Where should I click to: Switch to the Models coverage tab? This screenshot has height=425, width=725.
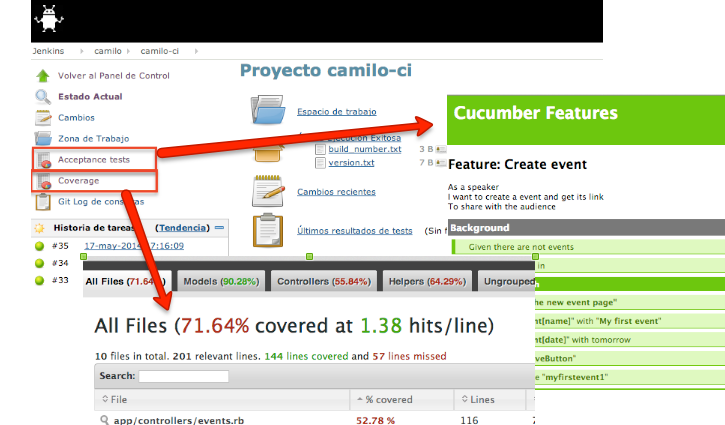(221, 283)
